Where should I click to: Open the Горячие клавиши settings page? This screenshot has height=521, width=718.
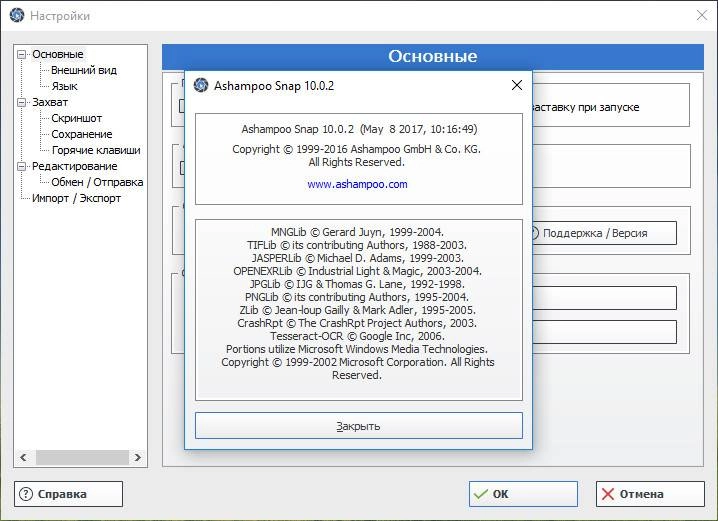coord(96,150)
